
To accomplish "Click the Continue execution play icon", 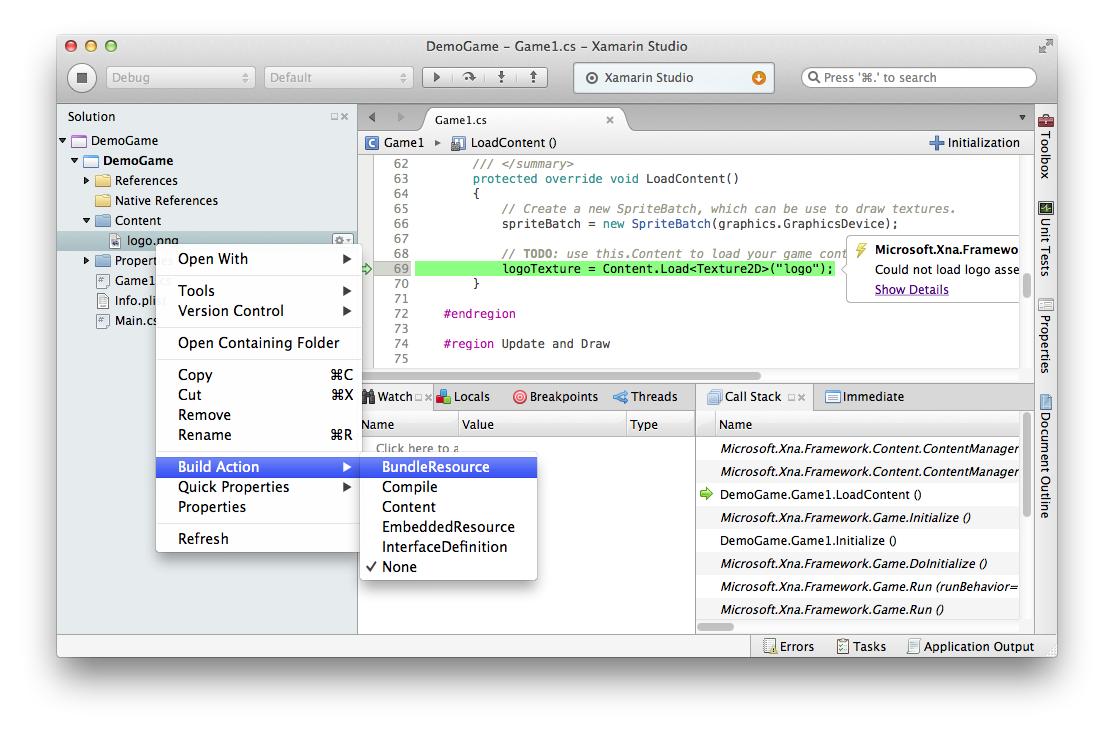I will [437, 77].
